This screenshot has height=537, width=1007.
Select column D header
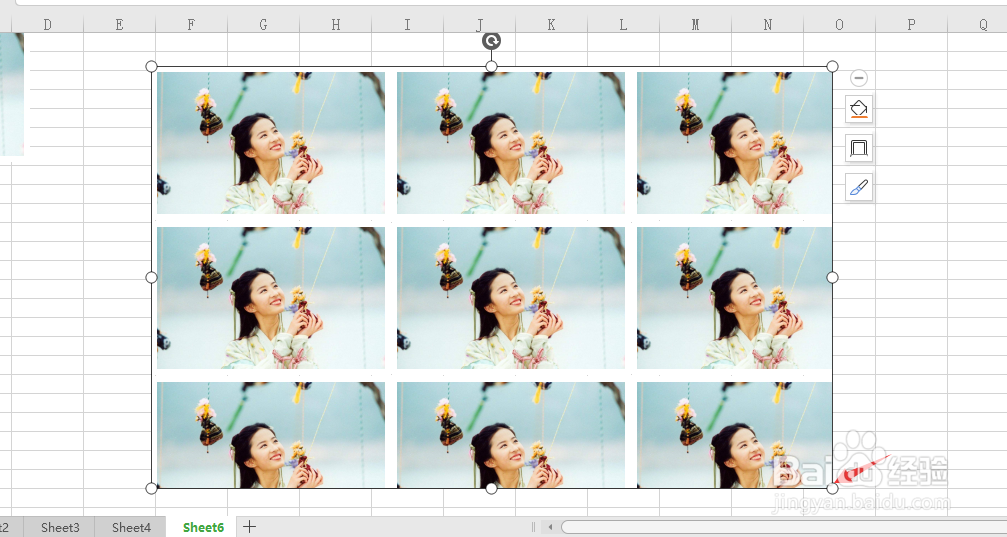click(48, 24)
